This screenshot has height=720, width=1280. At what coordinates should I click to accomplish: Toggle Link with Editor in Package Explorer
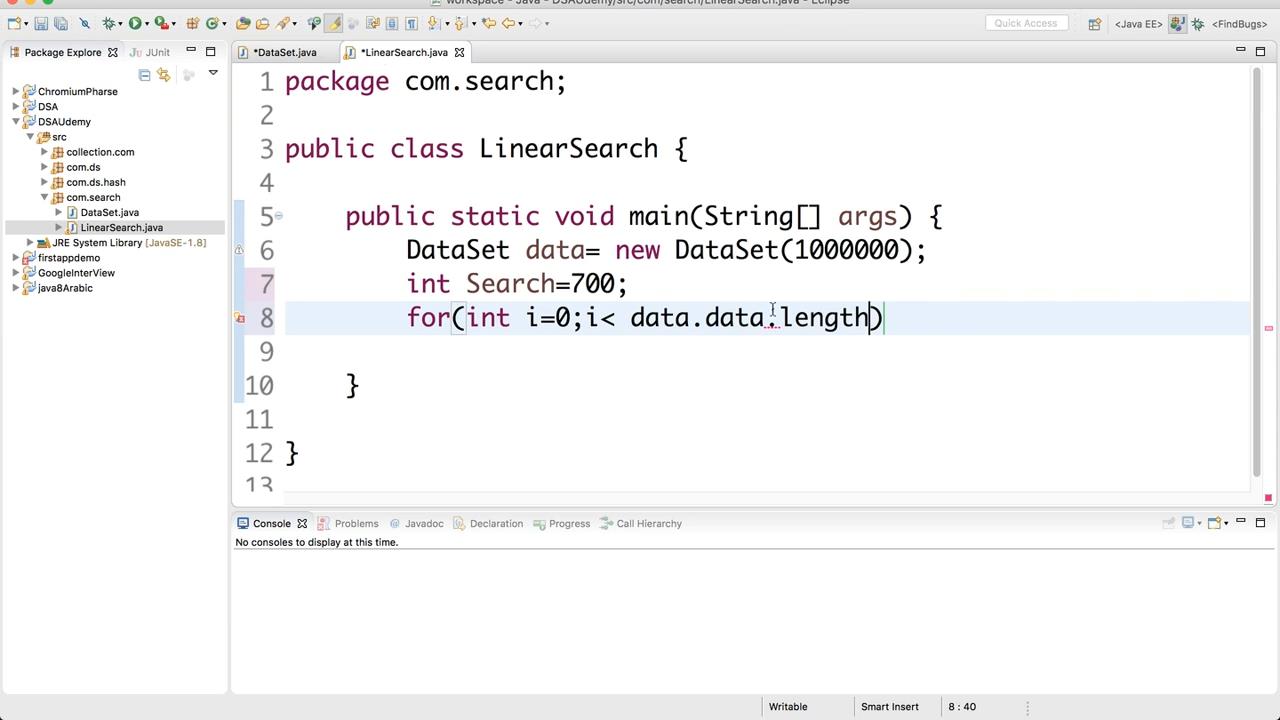click(x=164, y=75)
